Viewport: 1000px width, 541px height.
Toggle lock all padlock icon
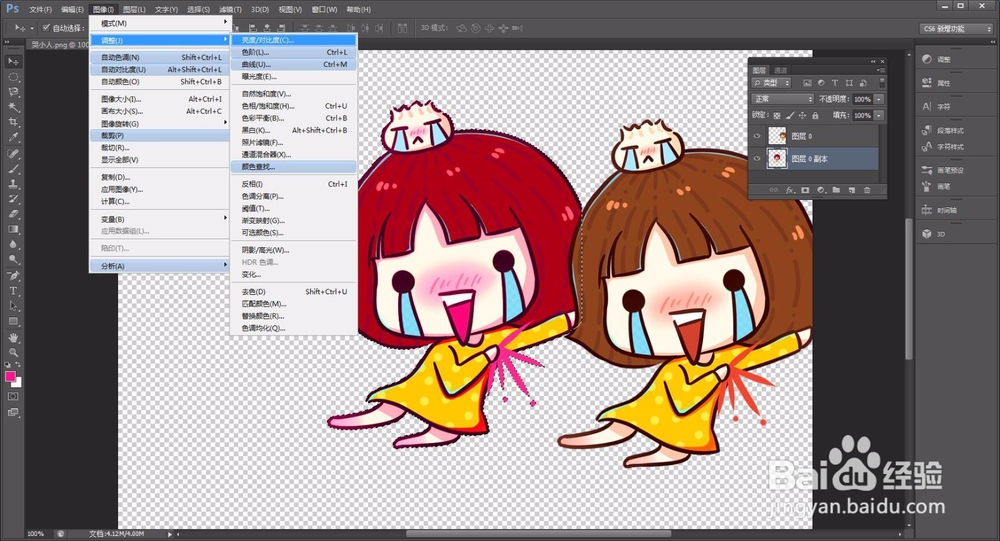click(815, 115)
